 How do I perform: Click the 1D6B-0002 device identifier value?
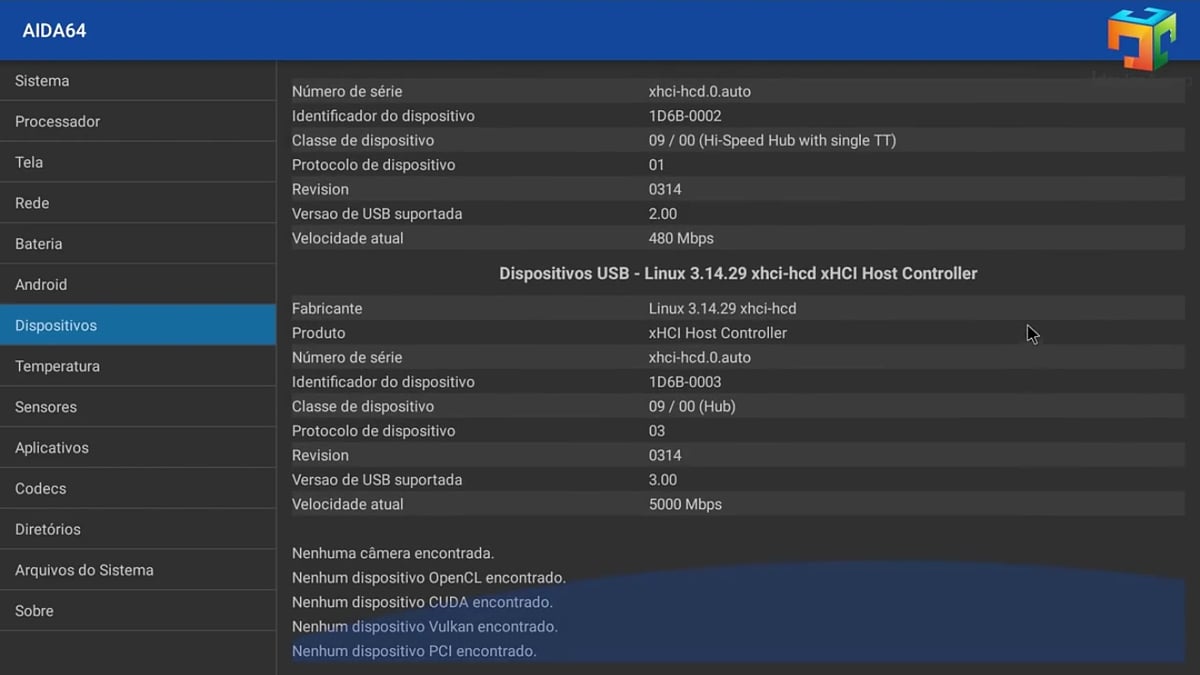pos(685,116)
